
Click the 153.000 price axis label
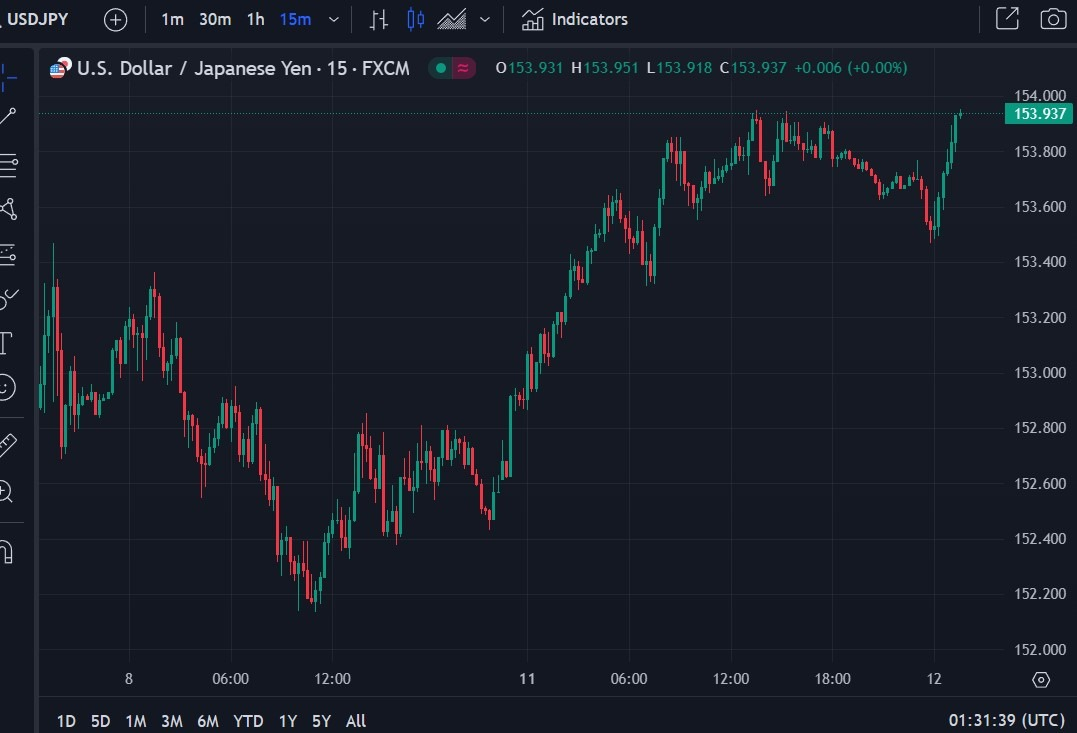pos(1040,372)
